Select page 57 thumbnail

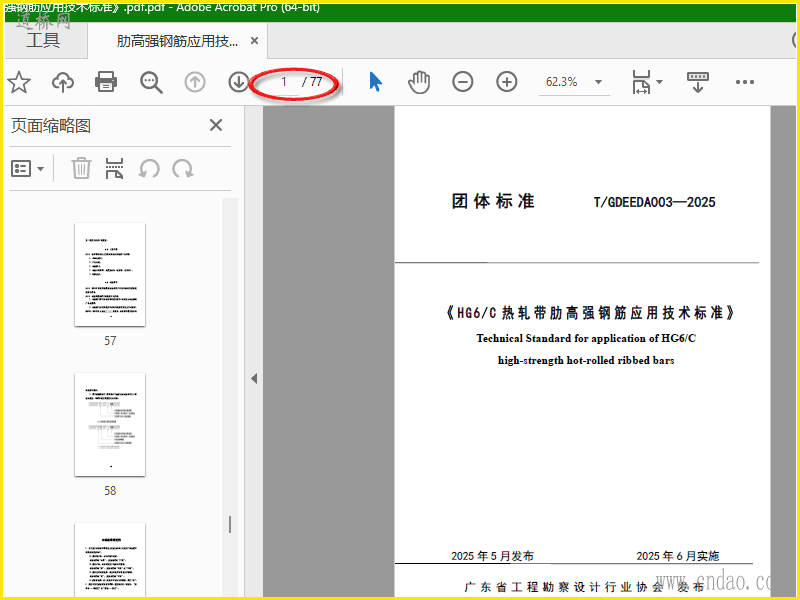coord(110,274)
